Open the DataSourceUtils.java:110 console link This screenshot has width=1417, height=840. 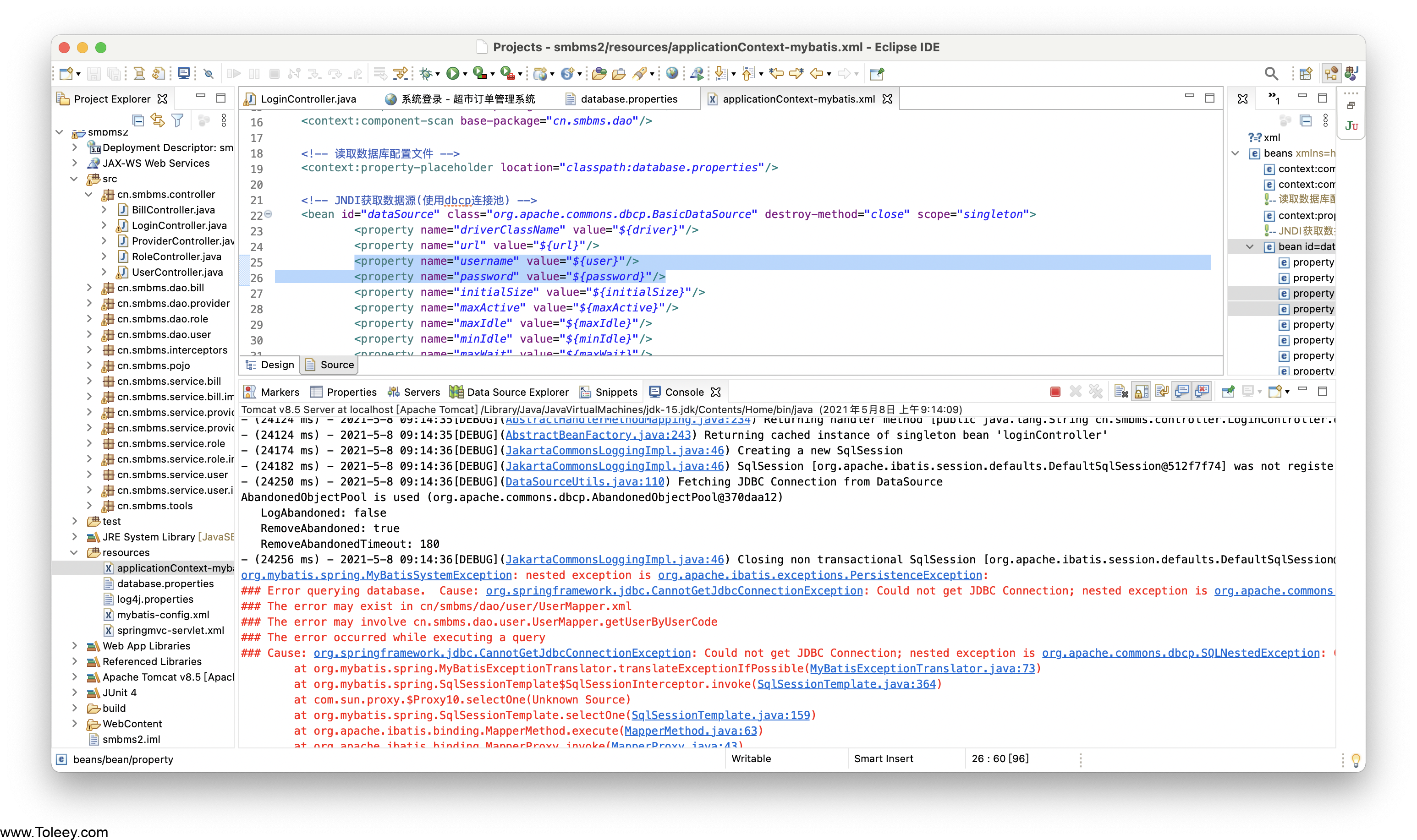(584, 482)
